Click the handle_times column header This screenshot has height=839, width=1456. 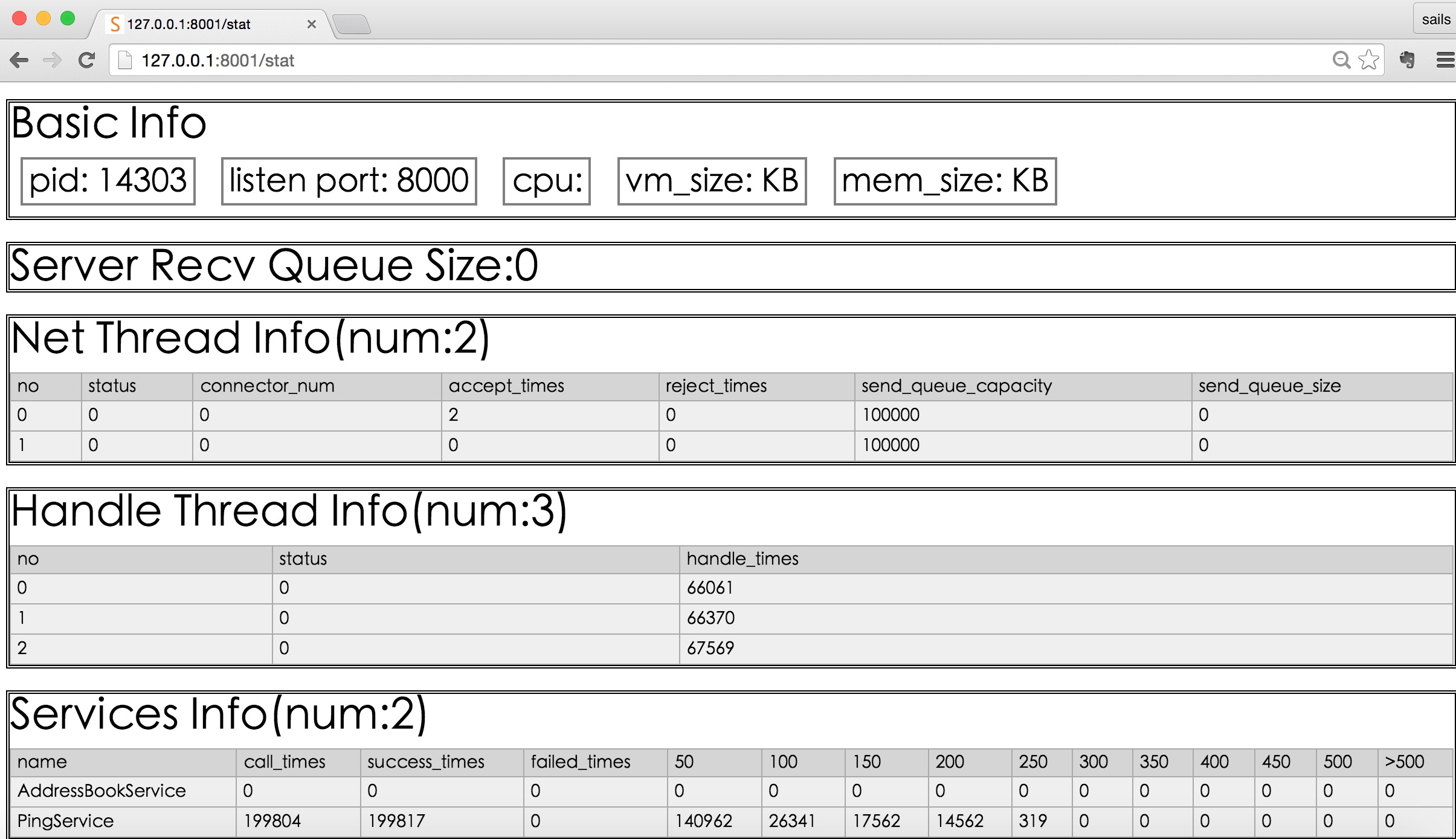click(x=742, y=559)
